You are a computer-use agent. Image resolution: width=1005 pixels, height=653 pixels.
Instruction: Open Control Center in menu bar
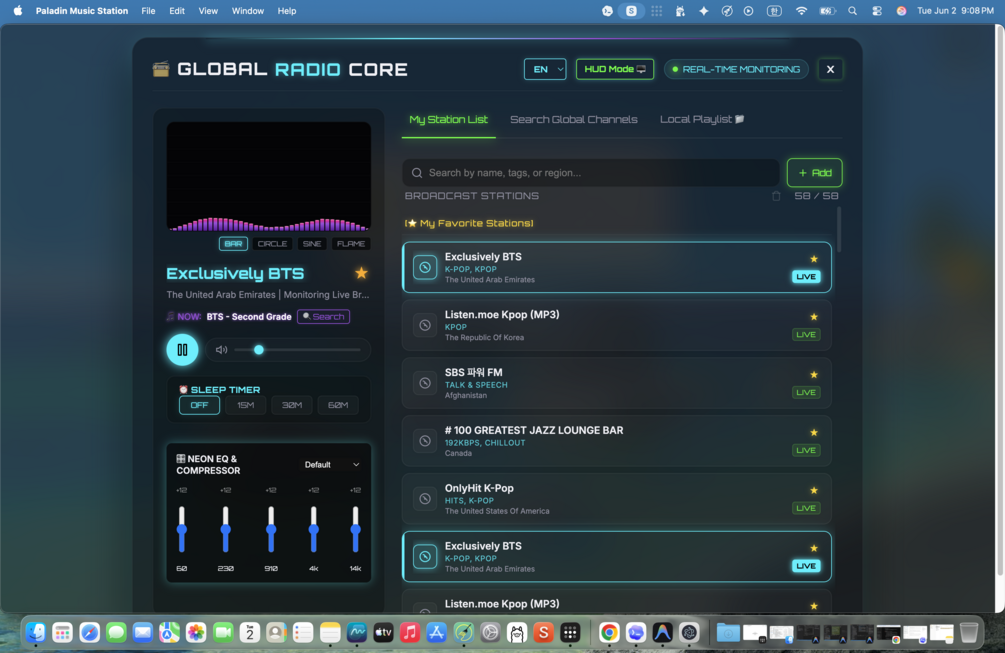(x=877, y=11)
